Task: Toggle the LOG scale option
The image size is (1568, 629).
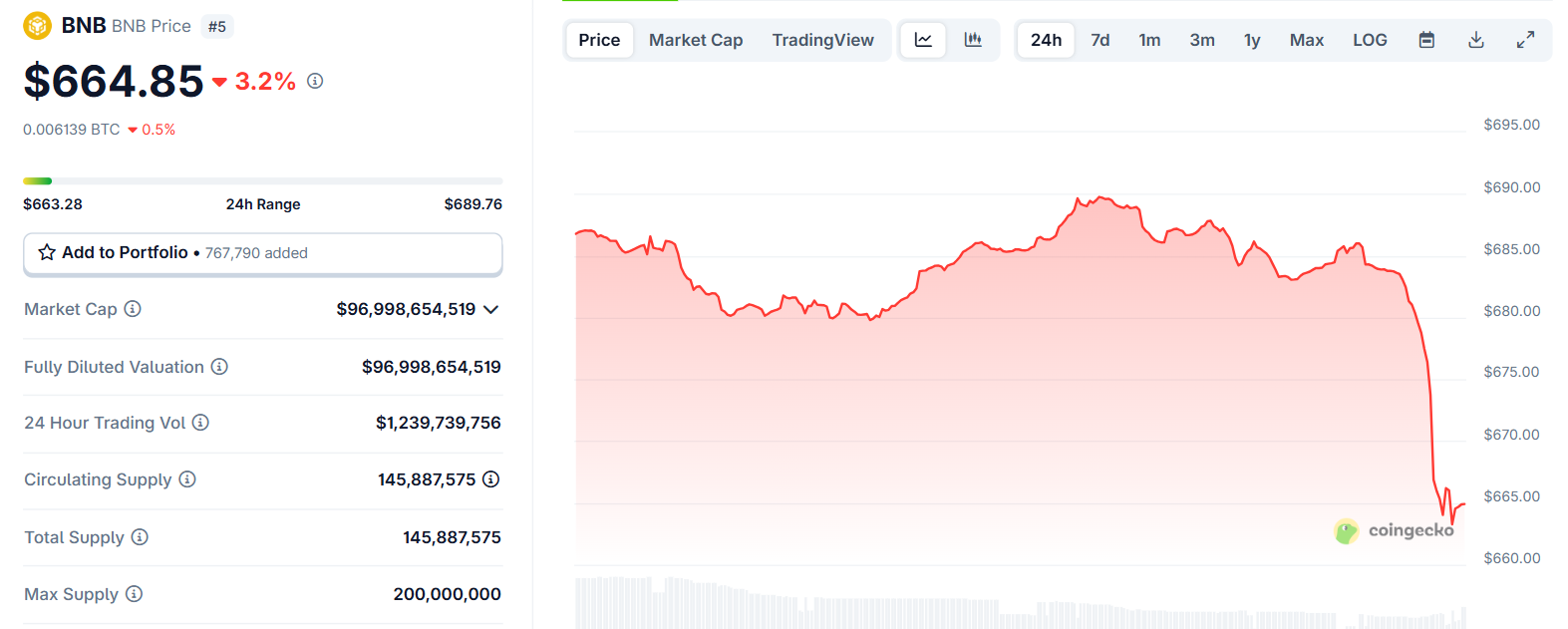Action: (x=1370, y=40)
